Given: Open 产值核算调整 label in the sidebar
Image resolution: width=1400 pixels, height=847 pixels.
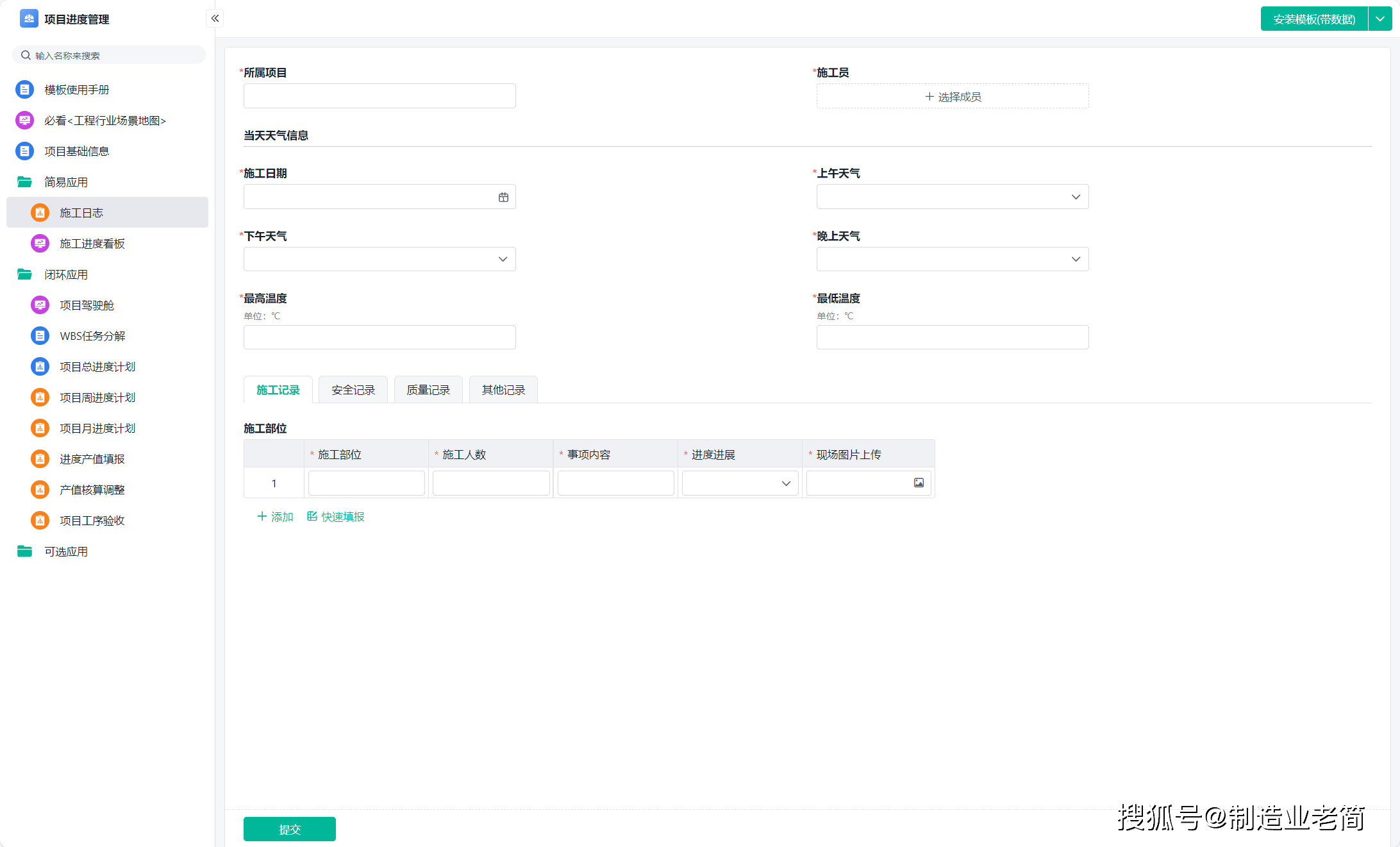Looking at the screenshot, I should [92, 490].
